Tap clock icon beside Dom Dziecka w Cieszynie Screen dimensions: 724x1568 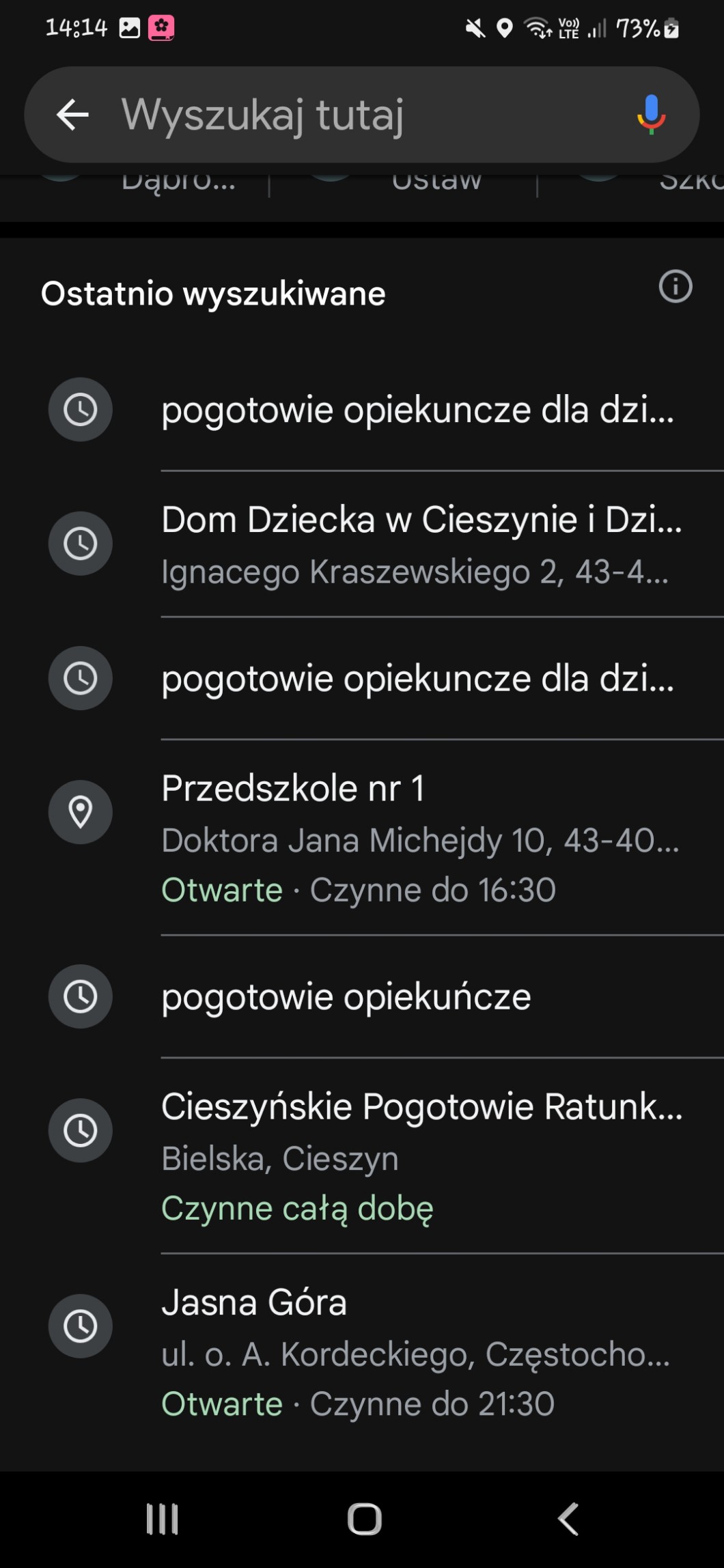pyautogui.click(x=81, y=544)
